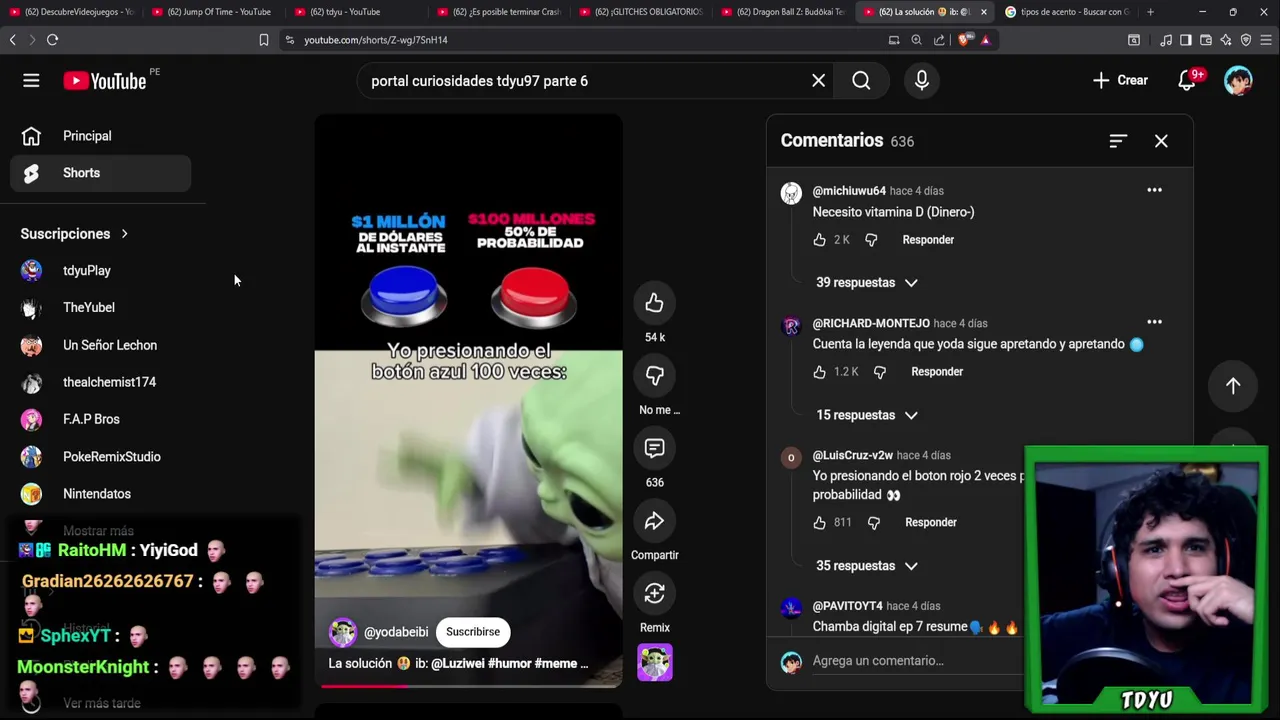This screenshot has width=1280, height=720.
Task: Open Ver más tarde in sidebar
Action: tap(100, 703)
